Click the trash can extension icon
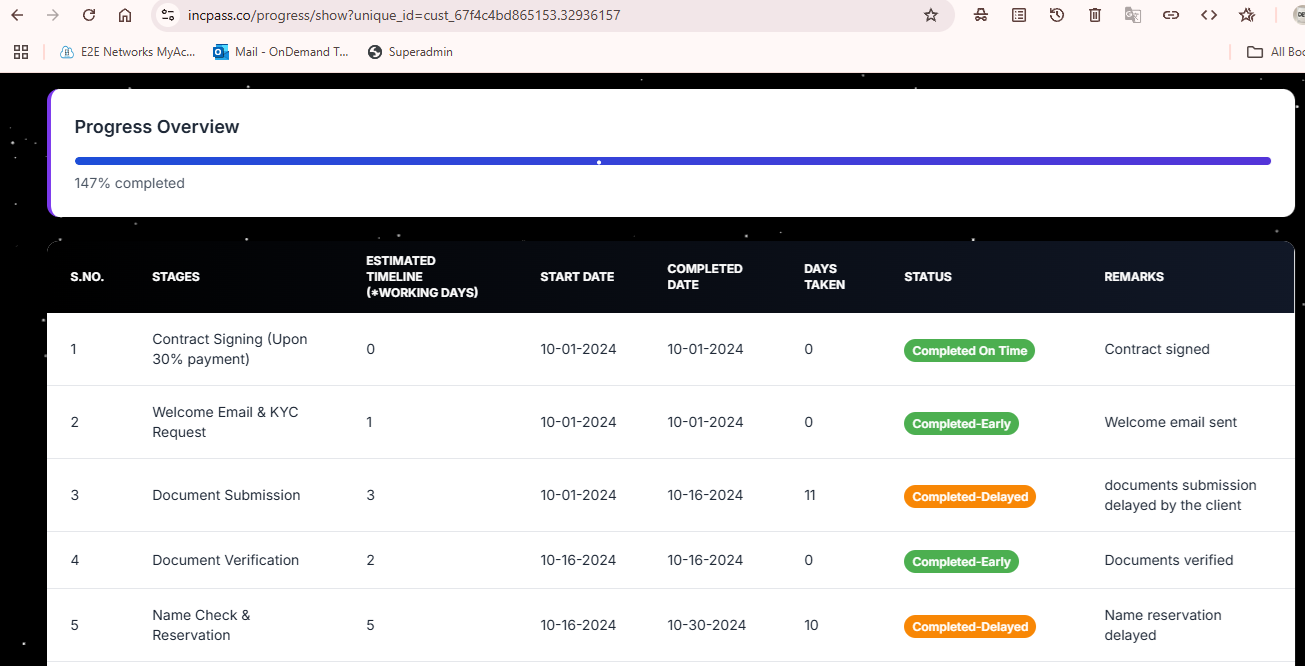The width and height of the screenshot is (1305, 666). [x=1095, y=15]
